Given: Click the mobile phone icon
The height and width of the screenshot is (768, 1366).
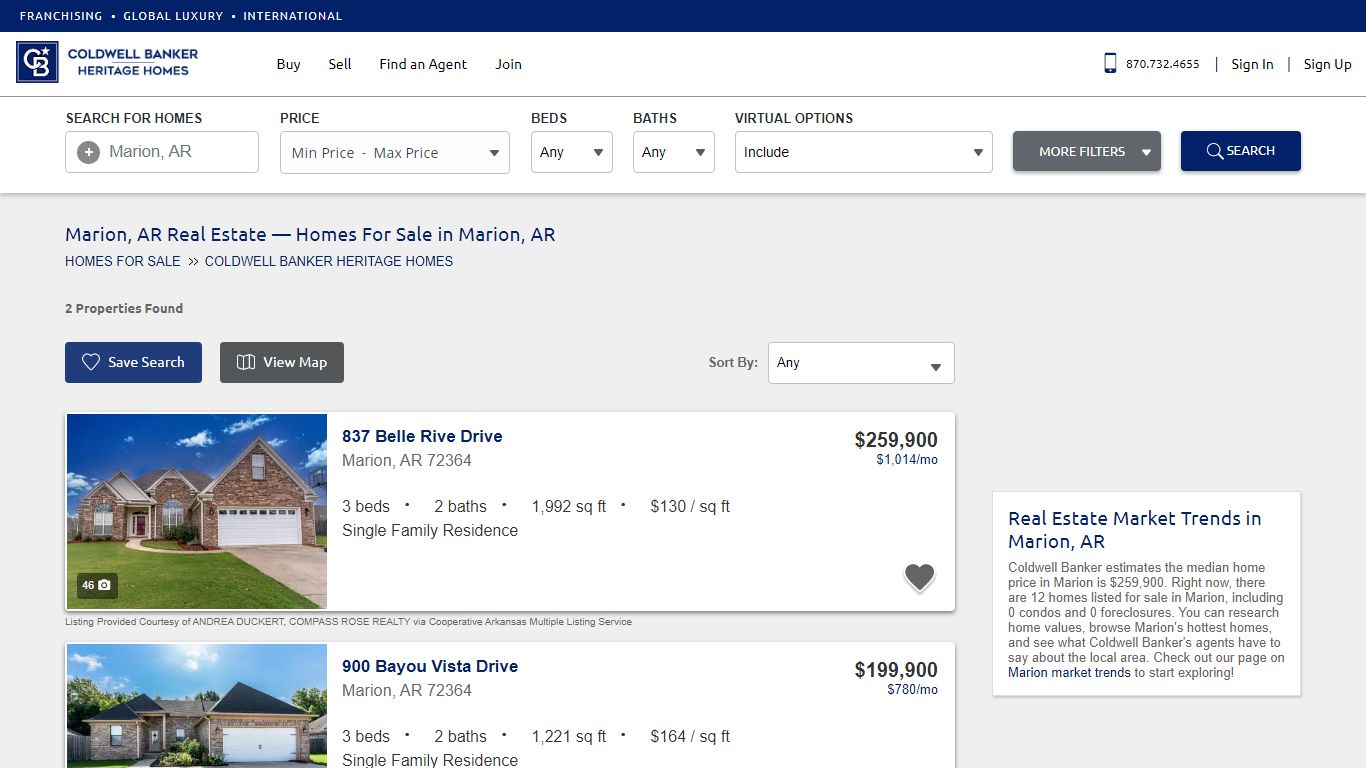Looking at the screenshot, I should pyautogui.click(x=1110, y=63).
